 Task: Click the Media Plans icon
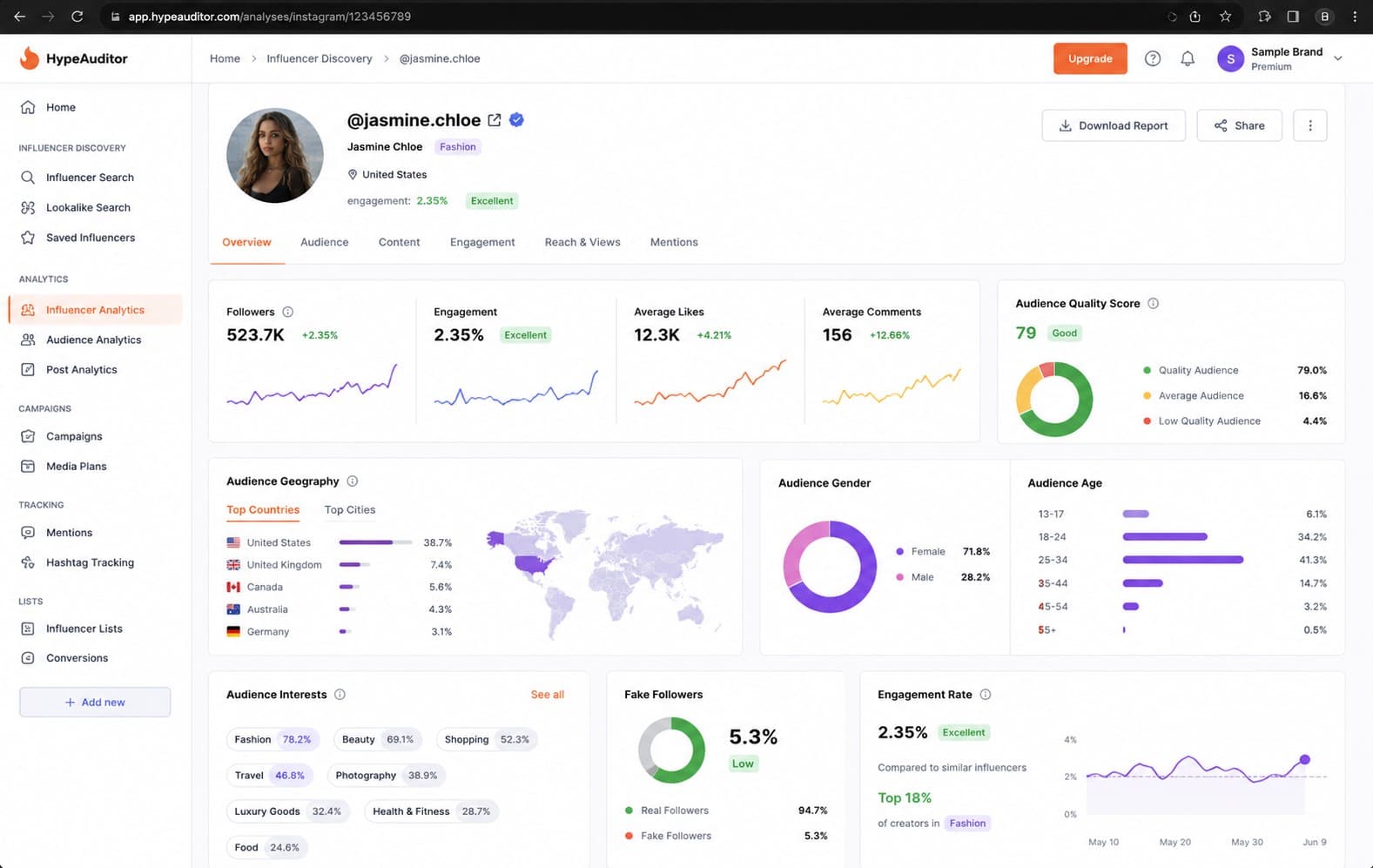pyautogui.click(x=28, y=466)
